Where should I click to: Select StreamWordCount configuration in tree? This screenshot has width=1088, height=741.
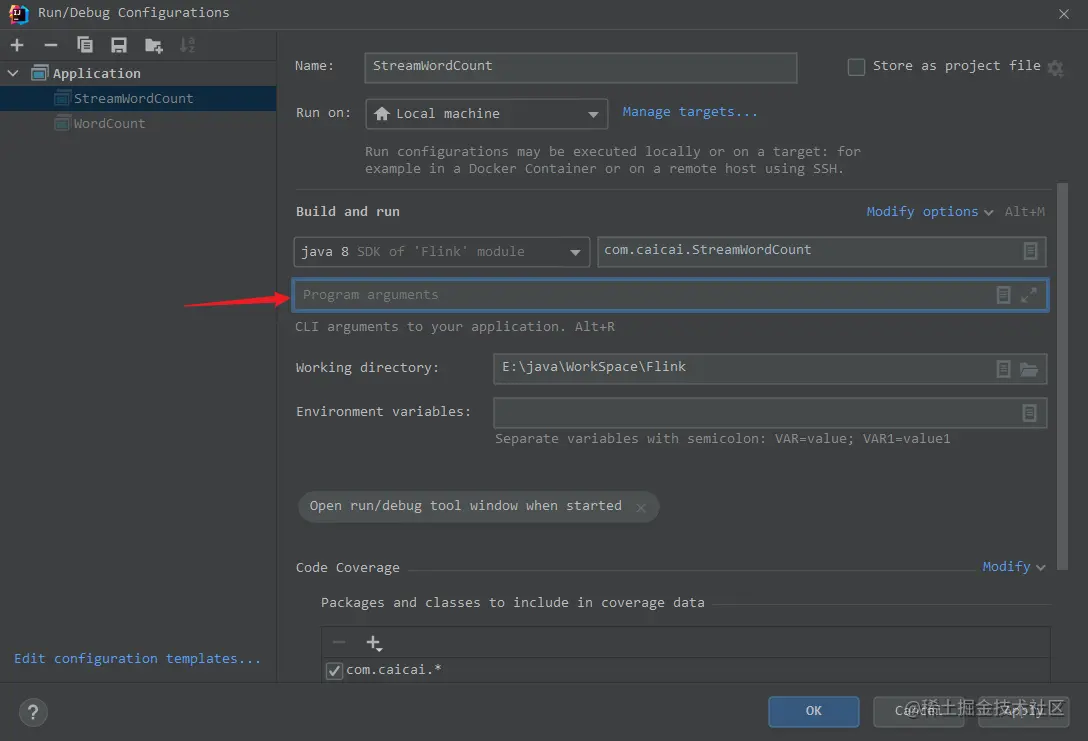tap(137, 99)
